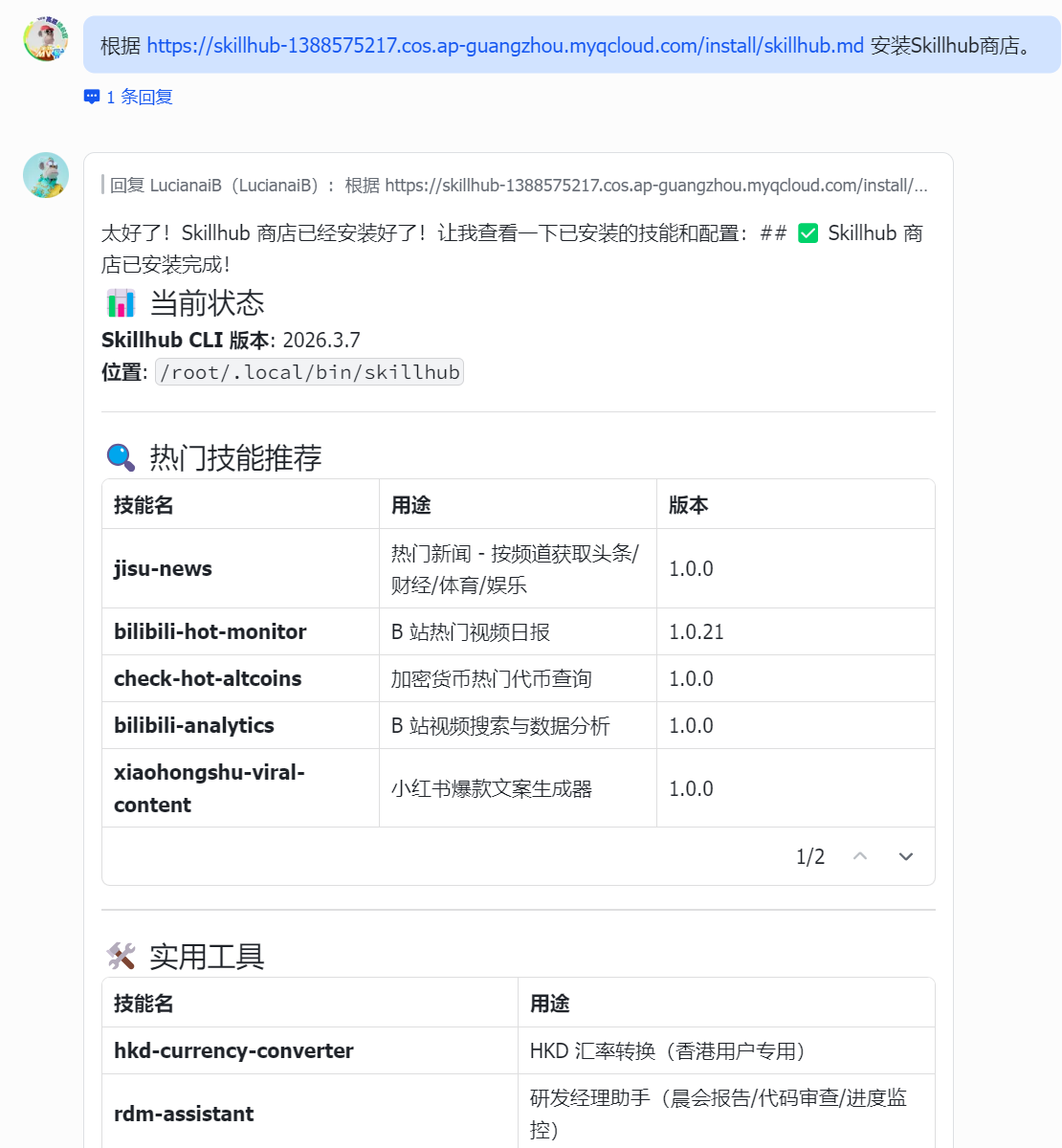Click the '1/2' page indicator

pos(810,856)
